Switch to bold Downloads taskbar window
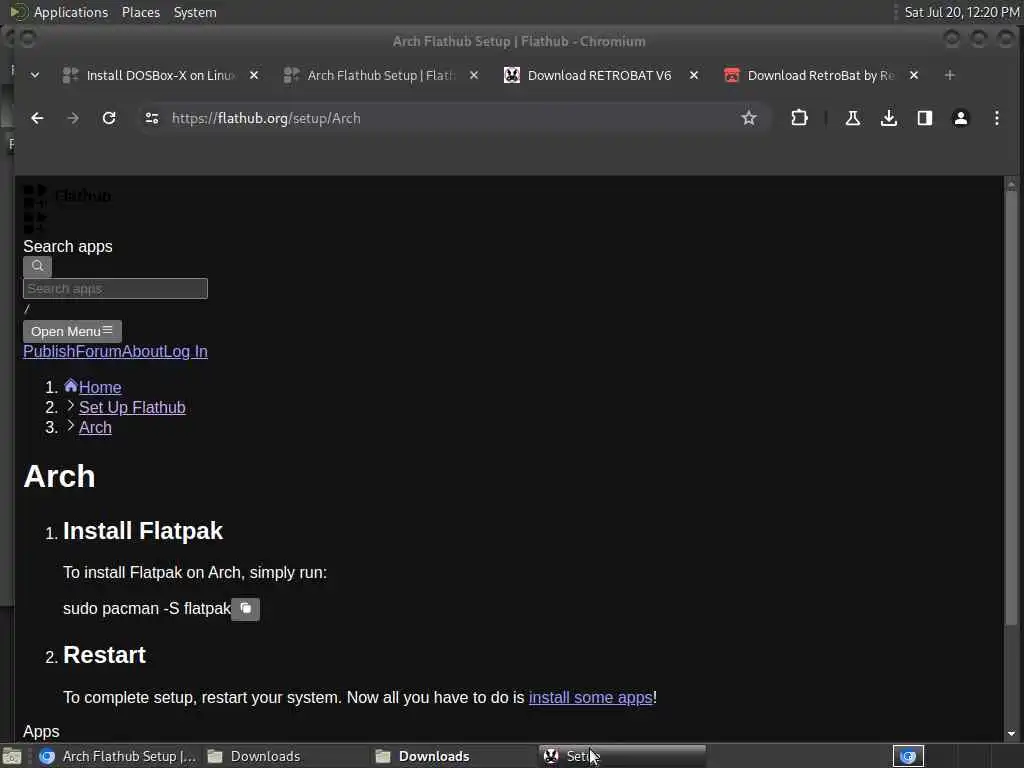Image resolution: width=1024 pixels, height=768 pixels. point(455,756)
